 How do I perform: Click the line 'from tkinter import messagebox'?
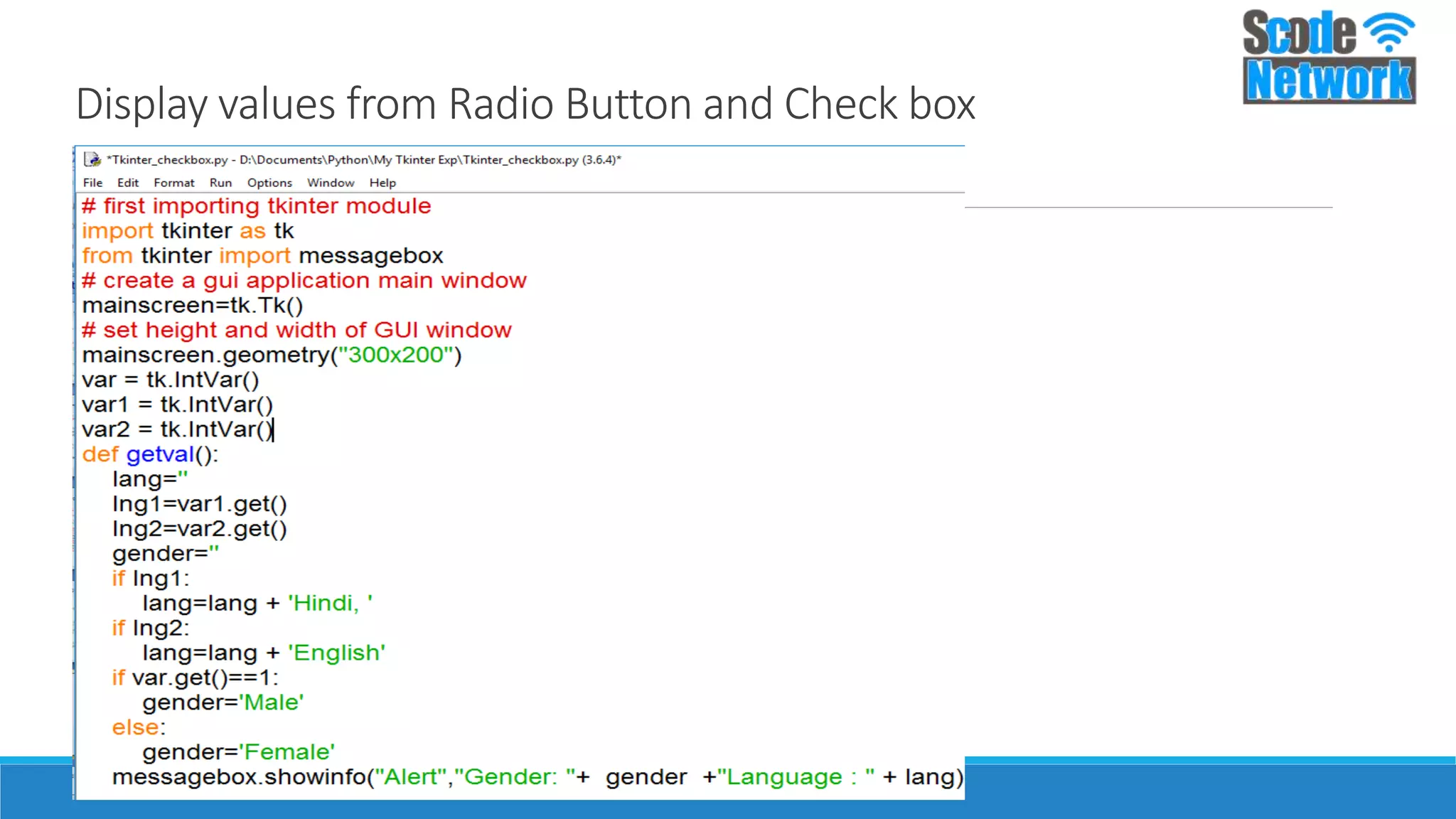(262, 256)
